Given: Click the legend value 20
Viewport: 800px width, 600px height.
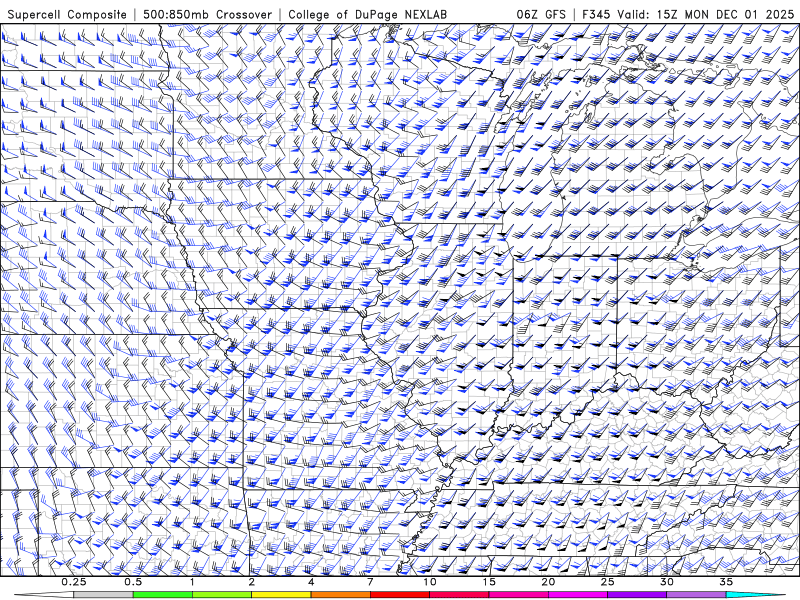Looking at the screenshot, I should [548, 582].
